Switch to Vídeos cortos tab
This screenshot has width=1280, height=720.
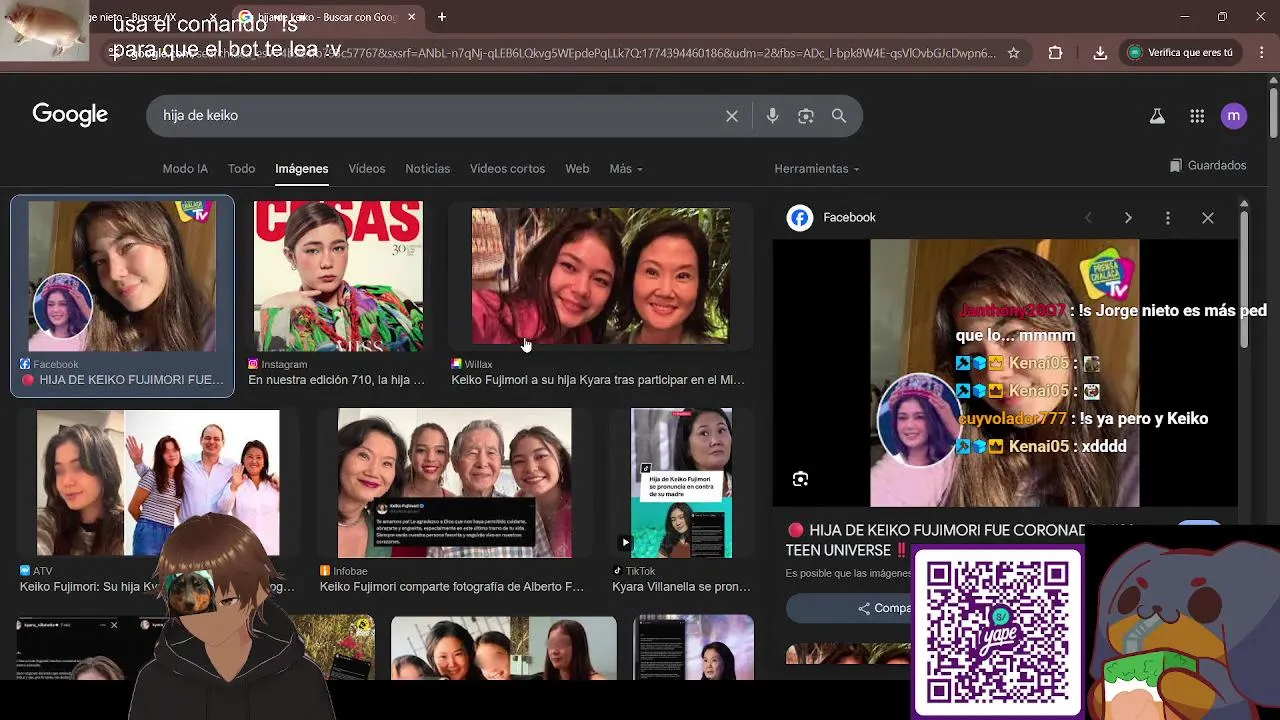tap(507, 169)
